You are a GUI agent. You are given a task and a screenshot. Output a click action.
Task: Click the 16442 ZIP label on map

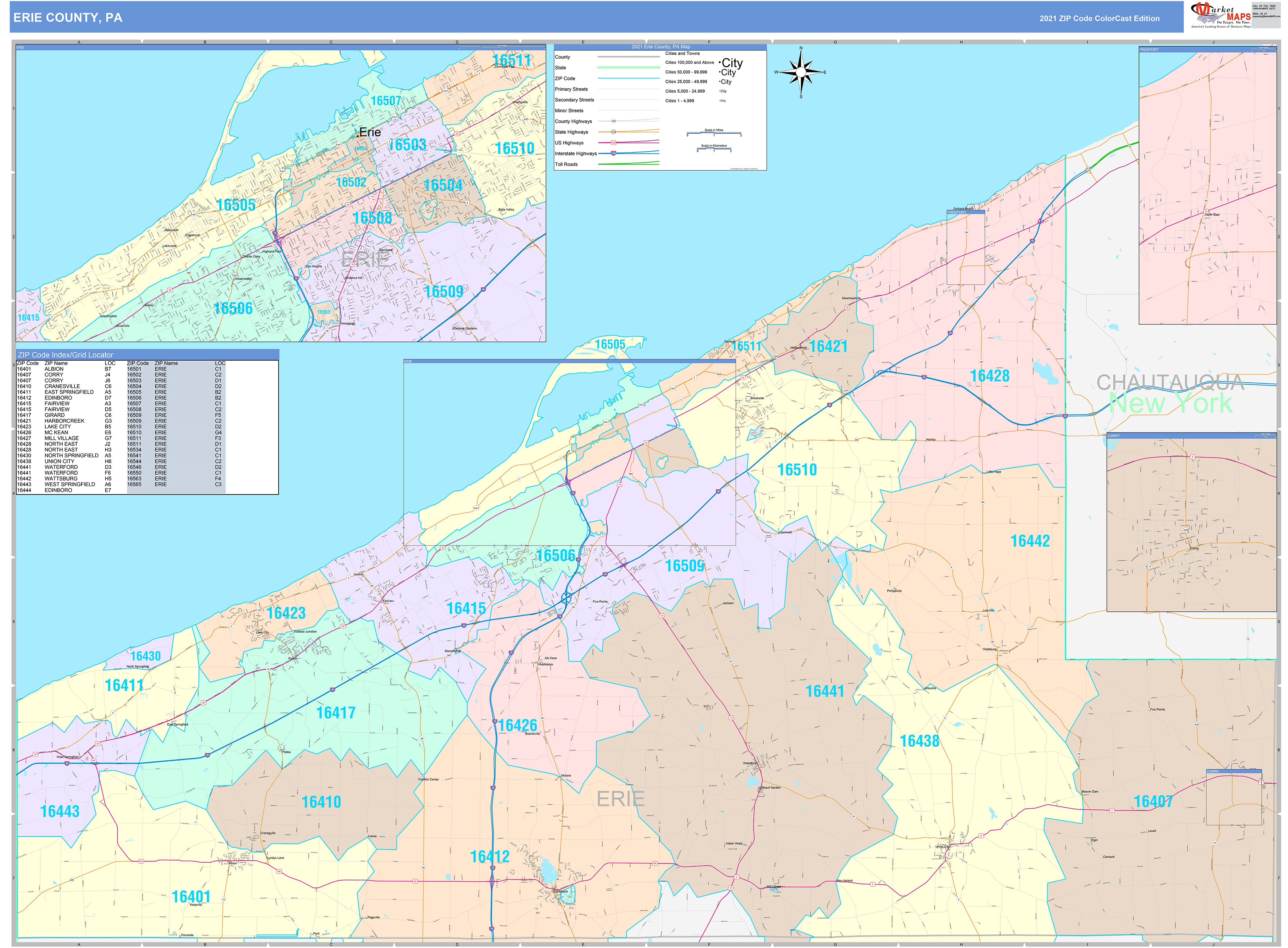1030,541
